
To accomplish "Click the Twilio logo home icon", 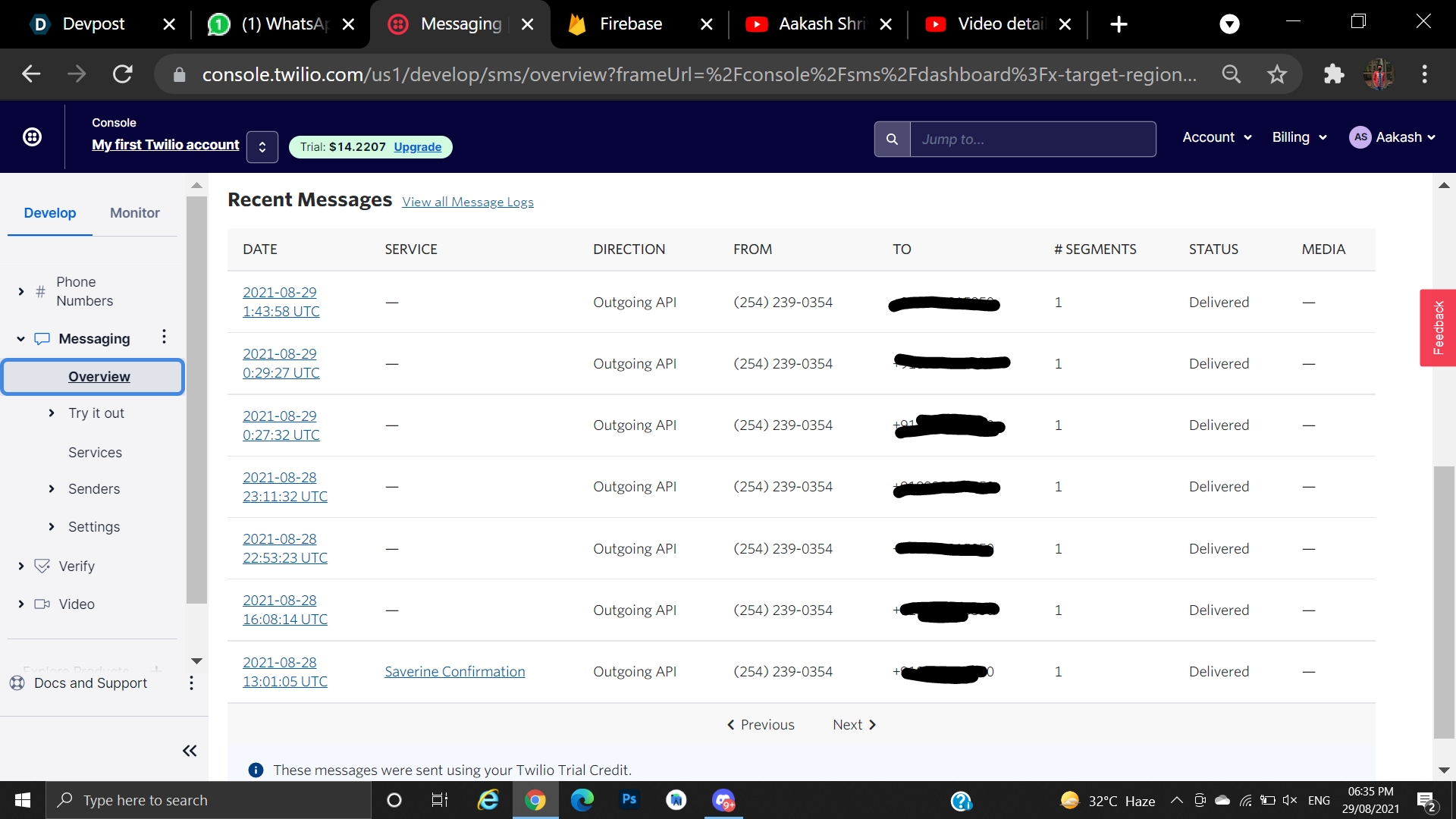I will tap(32, 137).
